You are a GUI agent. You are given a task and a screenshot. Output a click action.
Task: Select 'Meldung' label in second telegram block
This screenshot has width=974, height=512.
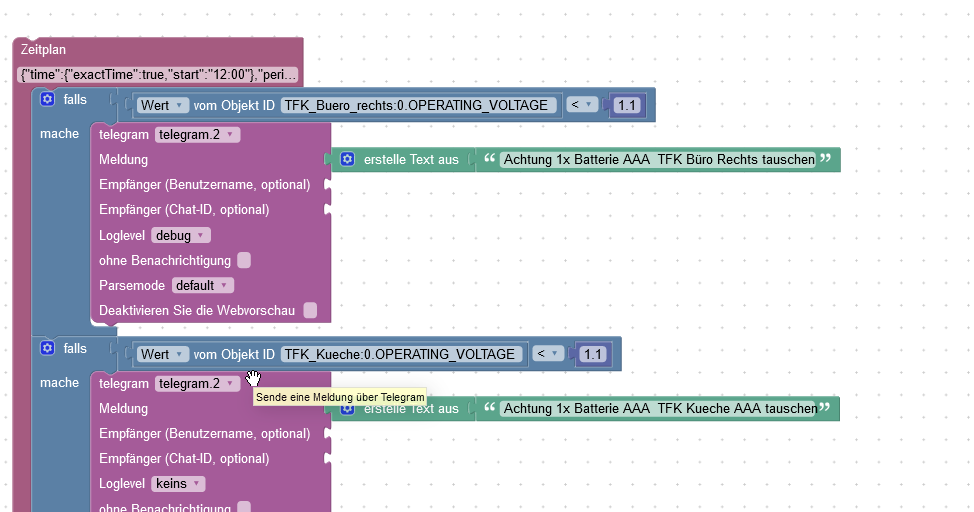(x=123, y=408)
